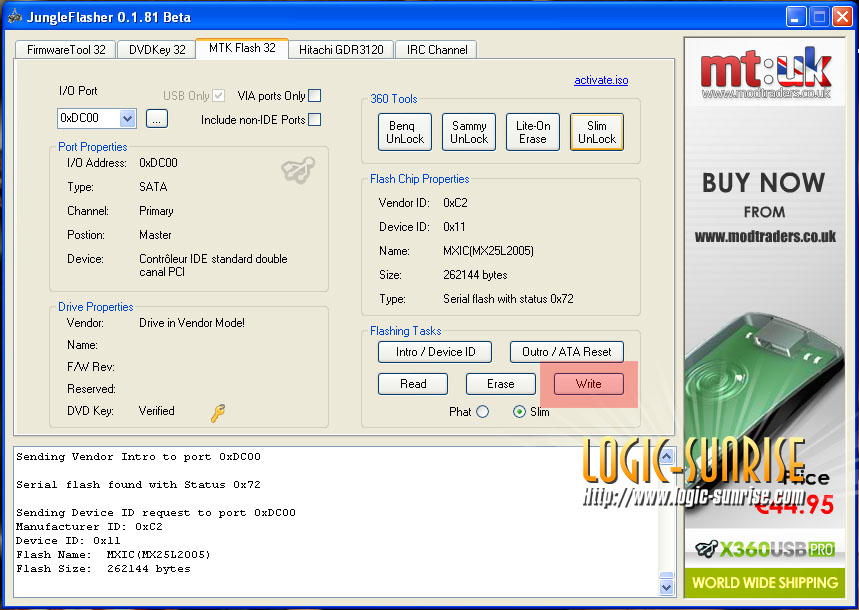
Task: Open the I/O Port dropdown arrow
Action: (127, 118)
